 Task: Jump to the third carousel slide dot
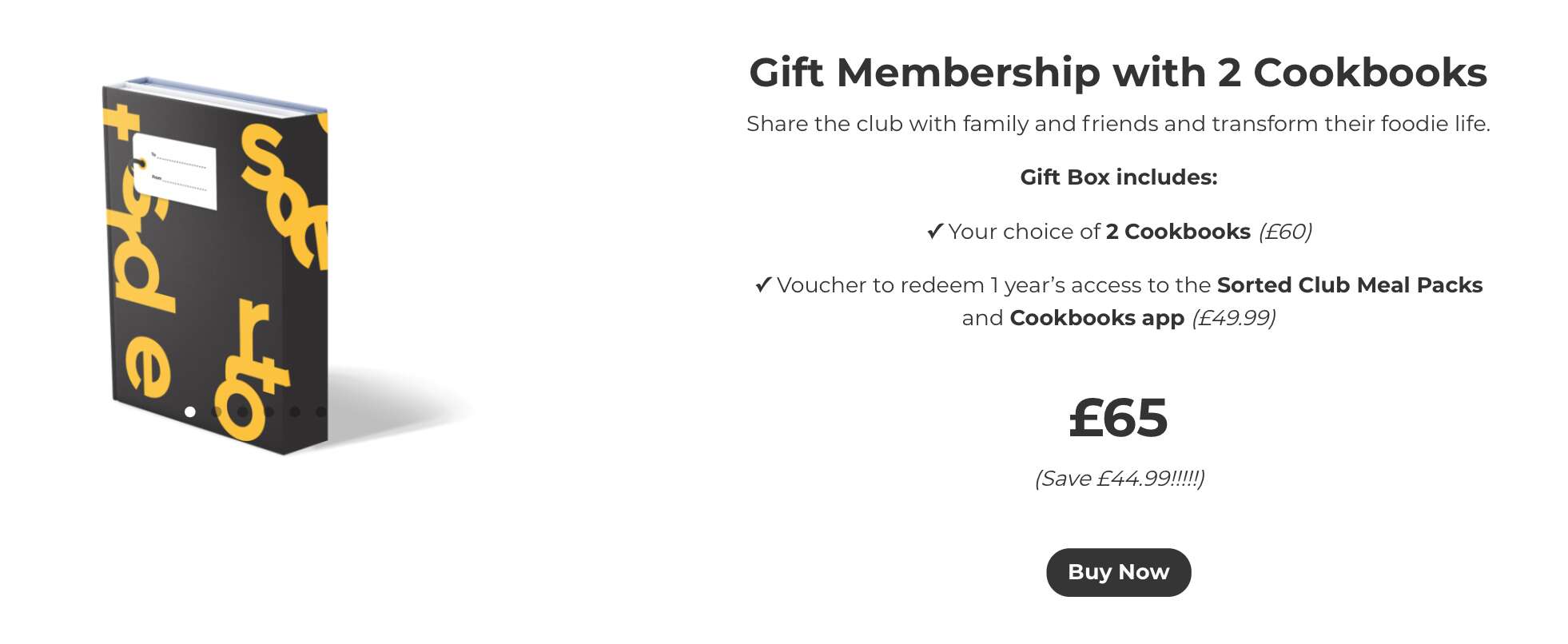coord(242,411)
